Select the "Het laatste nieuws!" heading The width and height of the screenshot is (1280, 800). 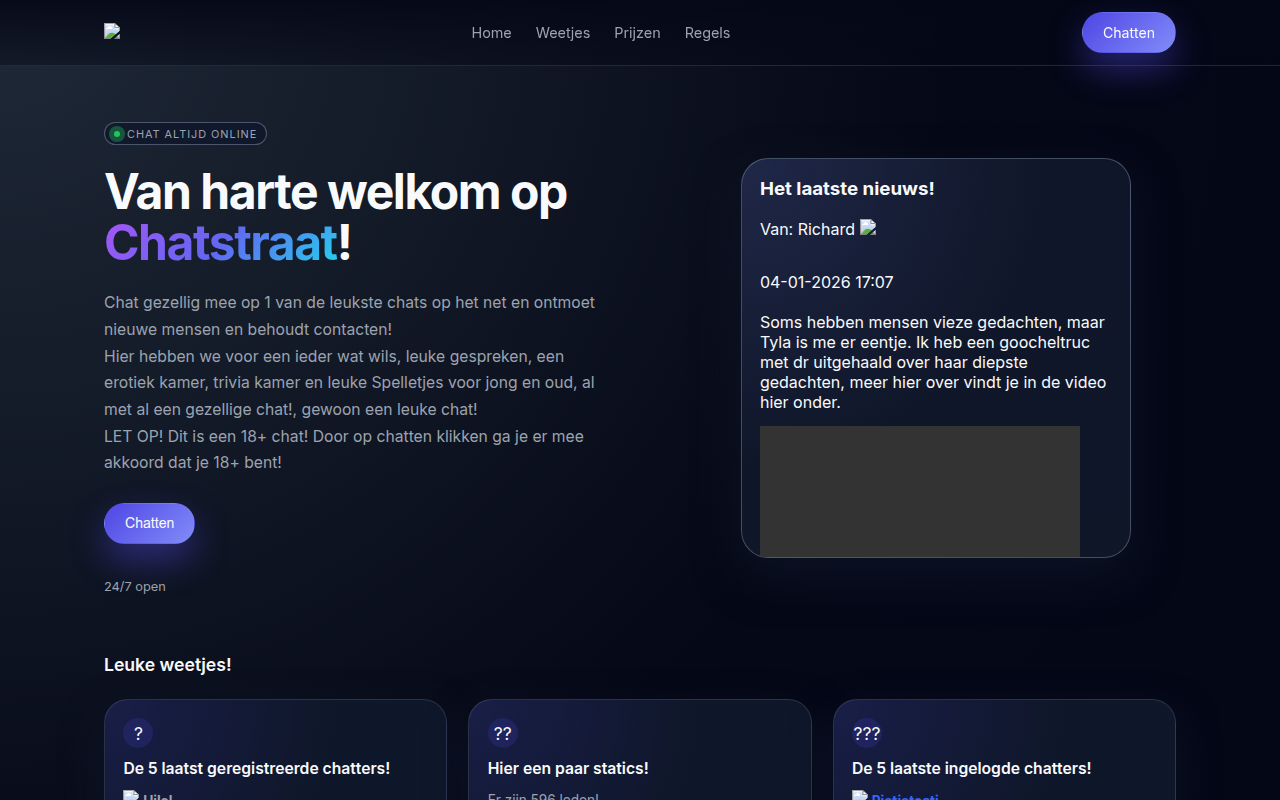(847, 188)
